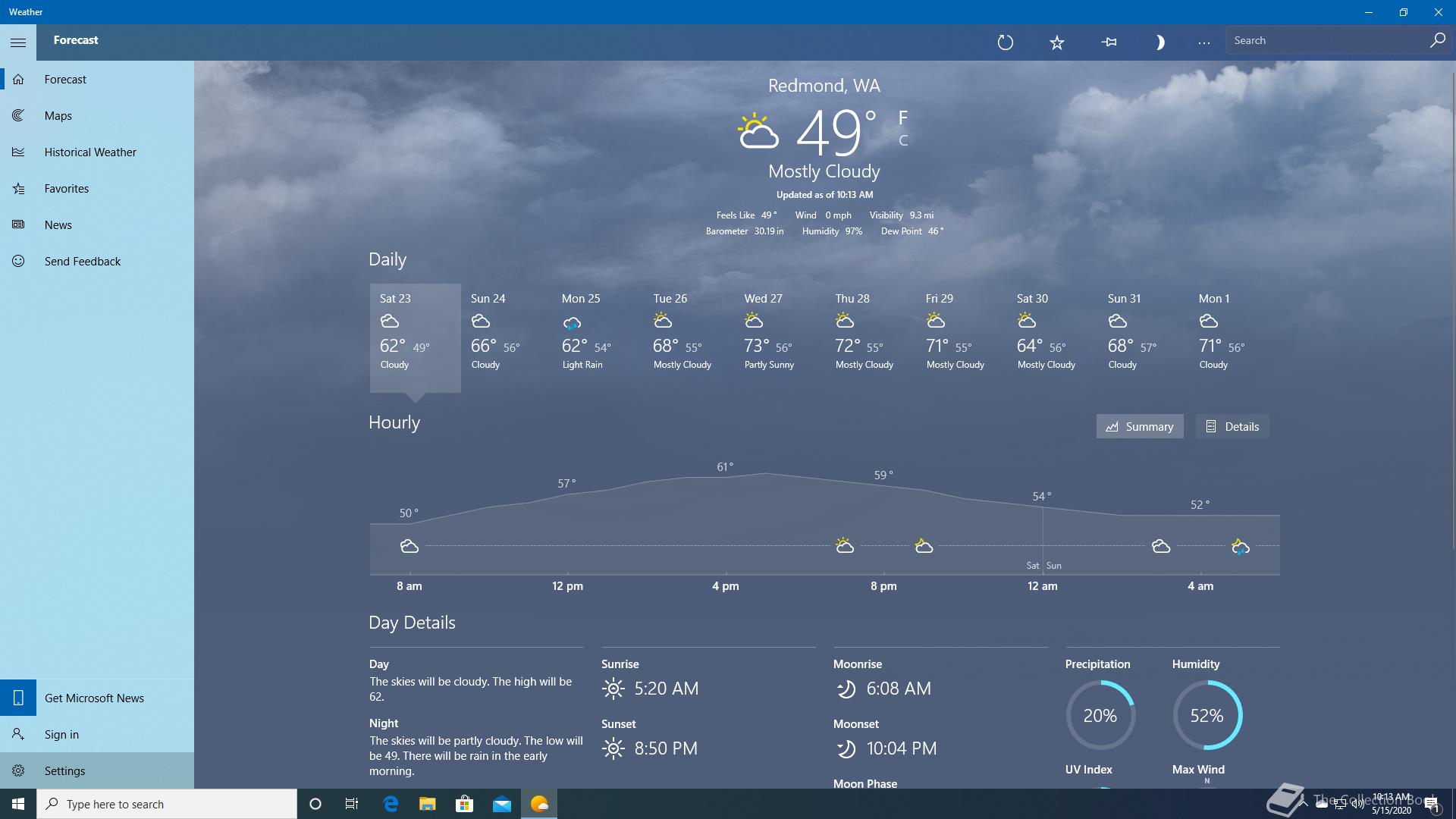
Task: Click 'Updated as of 10:13 AM' text
Action: click(824, 195)
